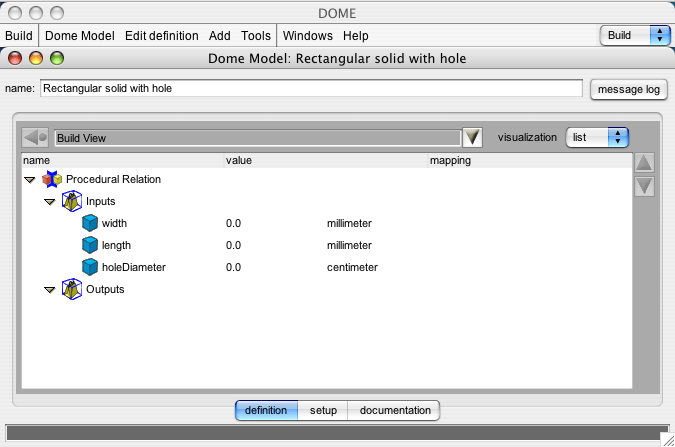The height and width of the screenshot is (447, 675).
Task: Select the length parameter row
Action: pyautogui.click(x=327, y=245)
